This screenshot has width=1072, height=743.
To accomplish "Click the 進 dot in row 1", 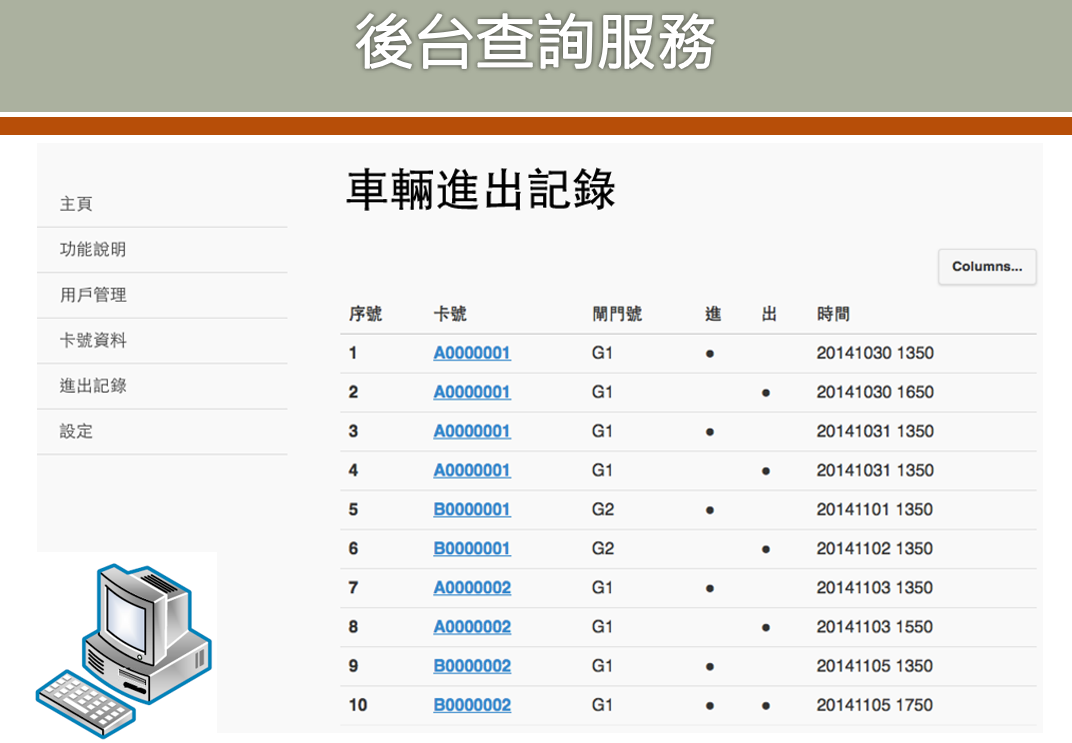I will pyautogui.click(x=710, y=354).
